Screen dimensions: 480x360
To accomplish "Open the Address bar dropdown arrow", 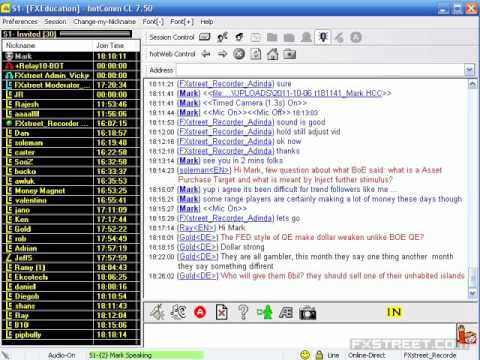I will pyautogui.click(x=469, y=70).
